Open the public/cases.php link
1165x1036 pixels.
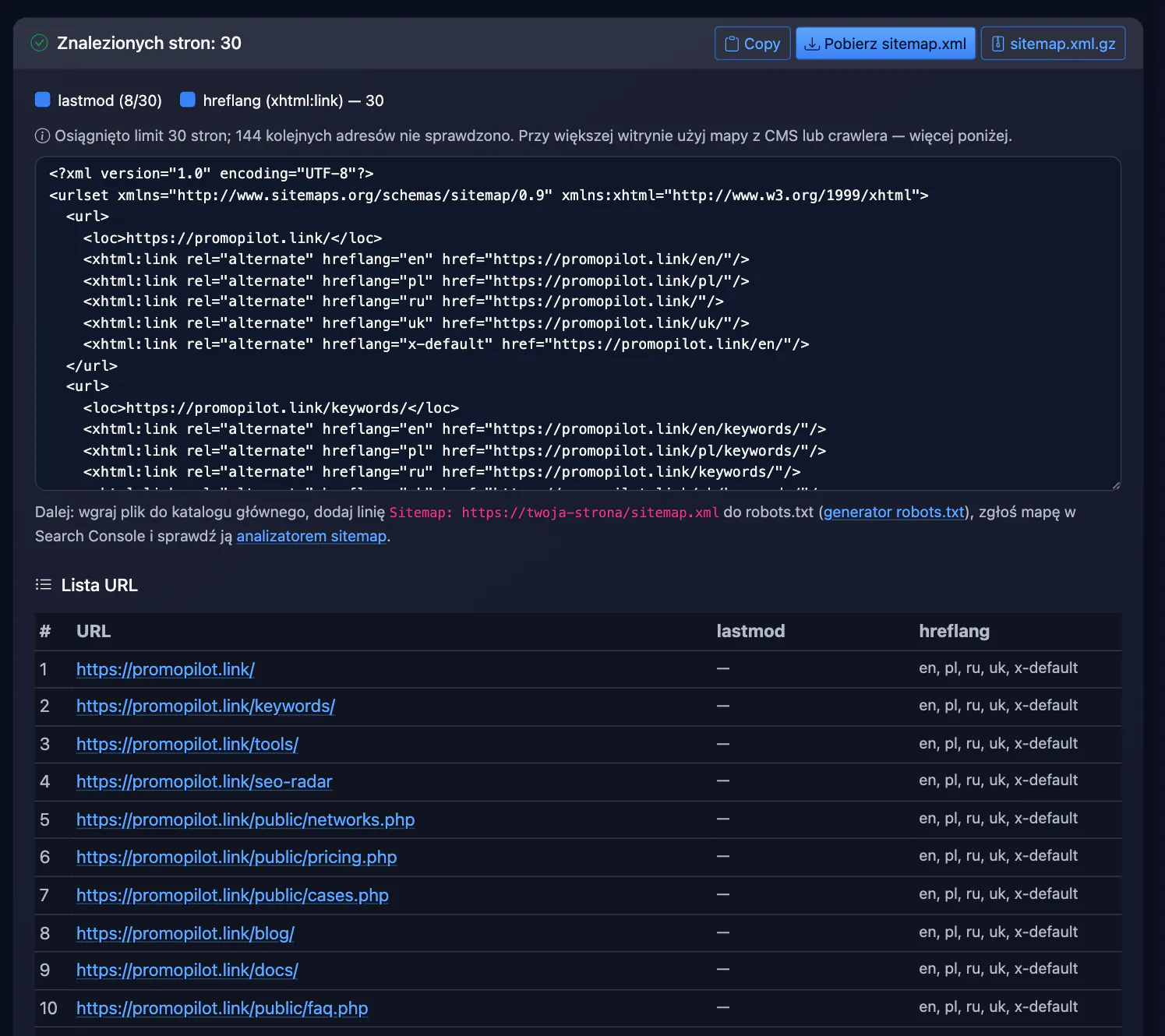tap(232, 895)
